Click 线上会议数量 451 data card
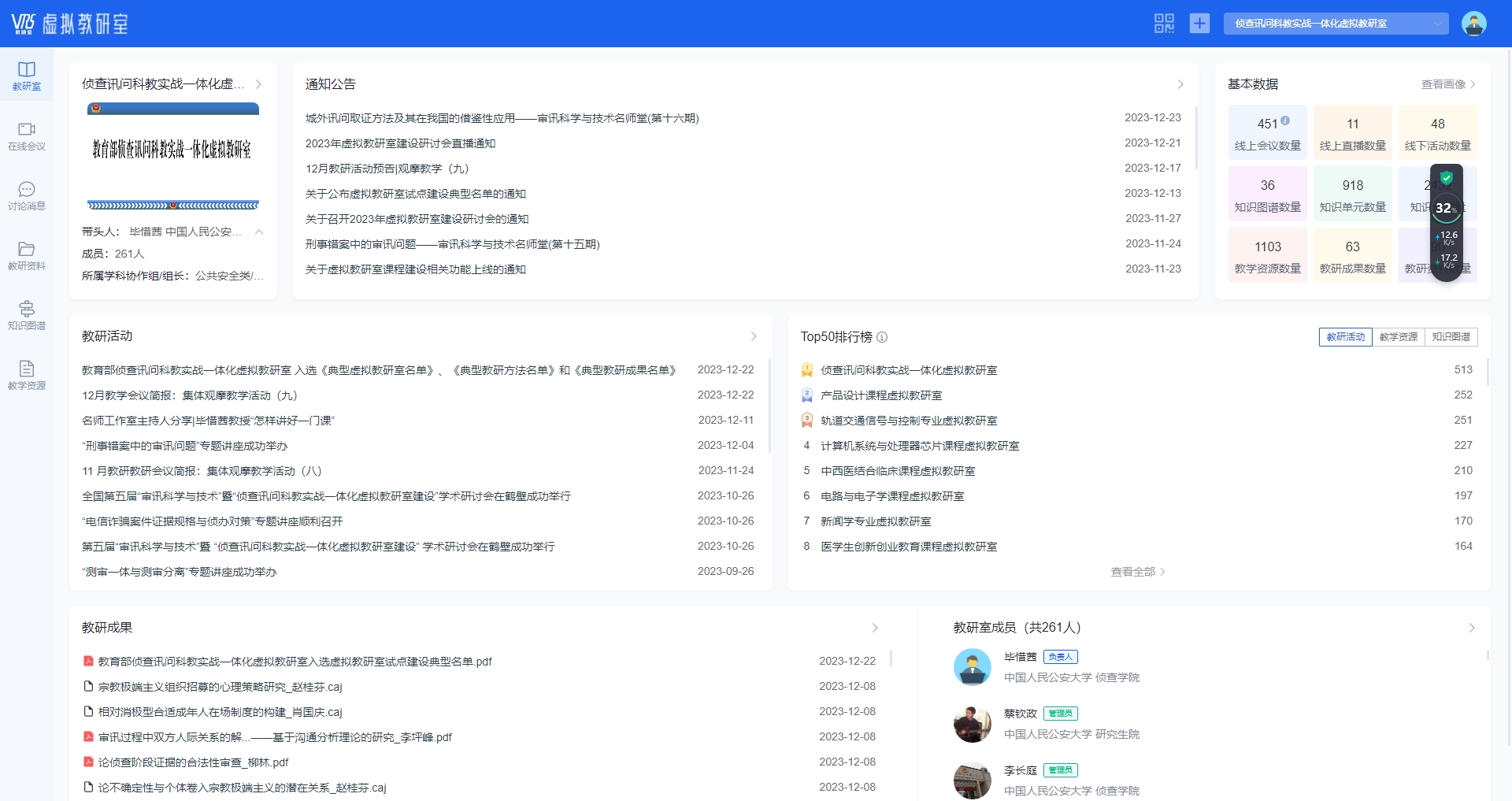The height and width of the screenshot is (801, 1512). pyautogui.click(x=1267, y=132)
